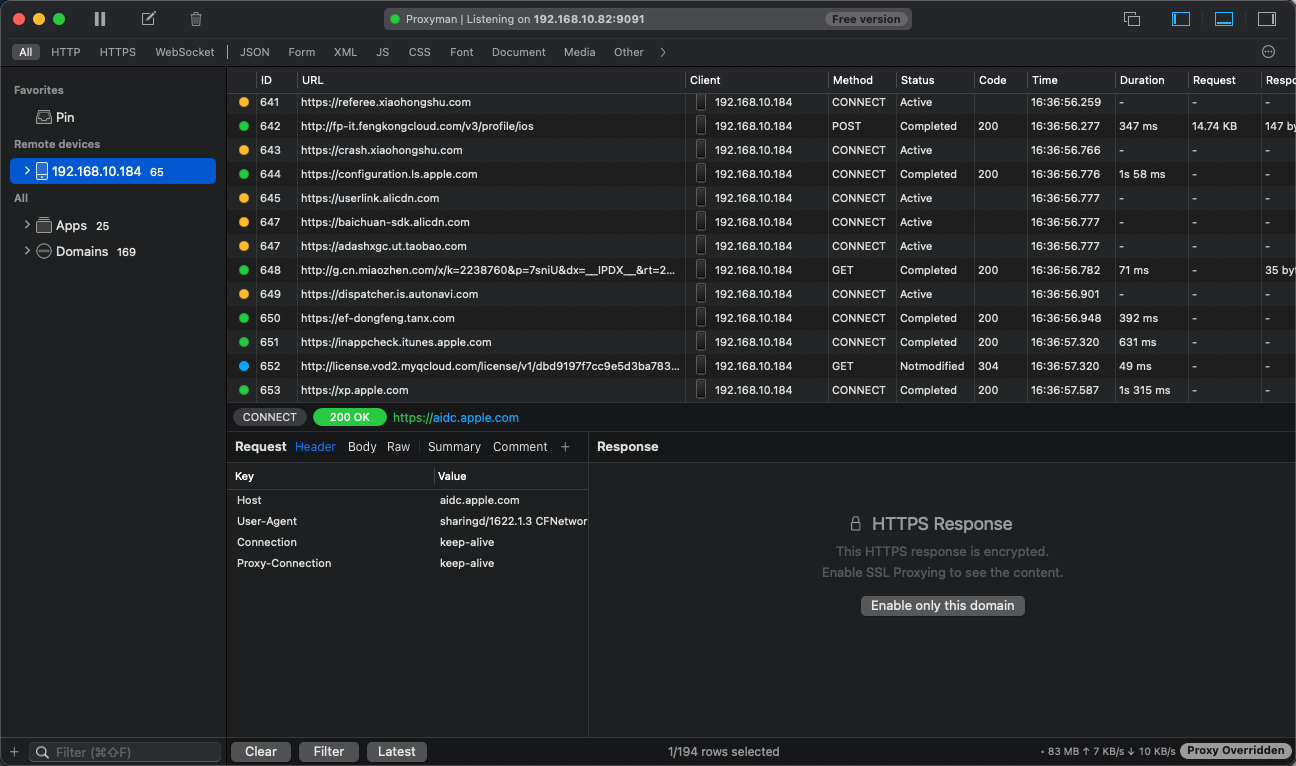Image resolution: width=1296 pixels, height=766 pixels.
Task: Expand the Apps tree node
Action: tap(27, 225)
